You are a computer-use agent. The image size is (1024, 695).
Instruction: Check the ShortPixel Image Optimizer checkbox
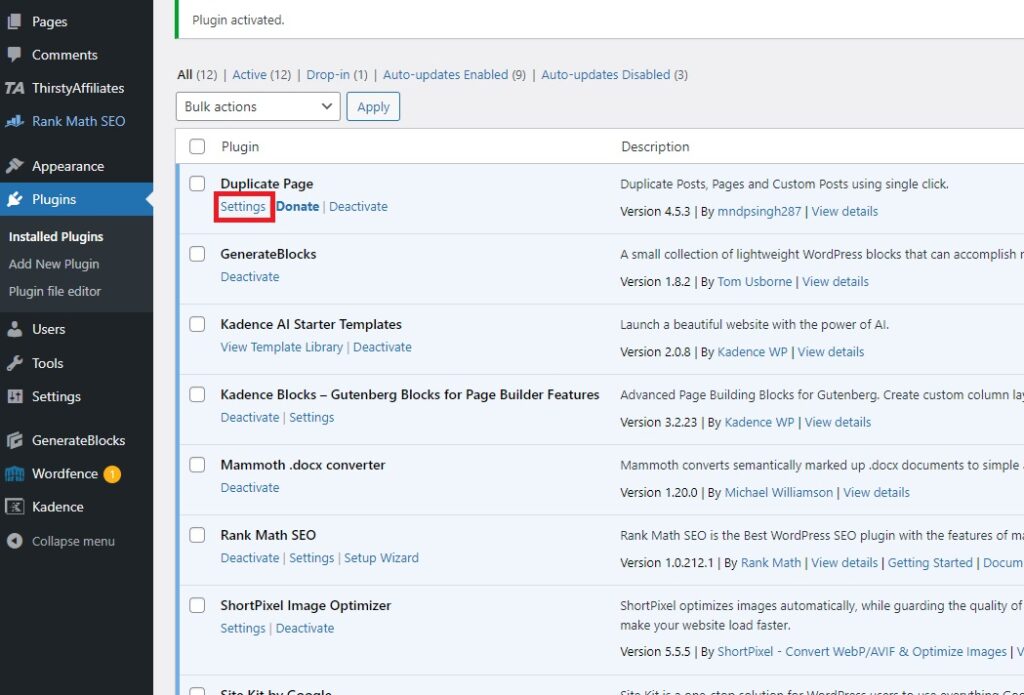pyautogui.click(x=197, y=605)
